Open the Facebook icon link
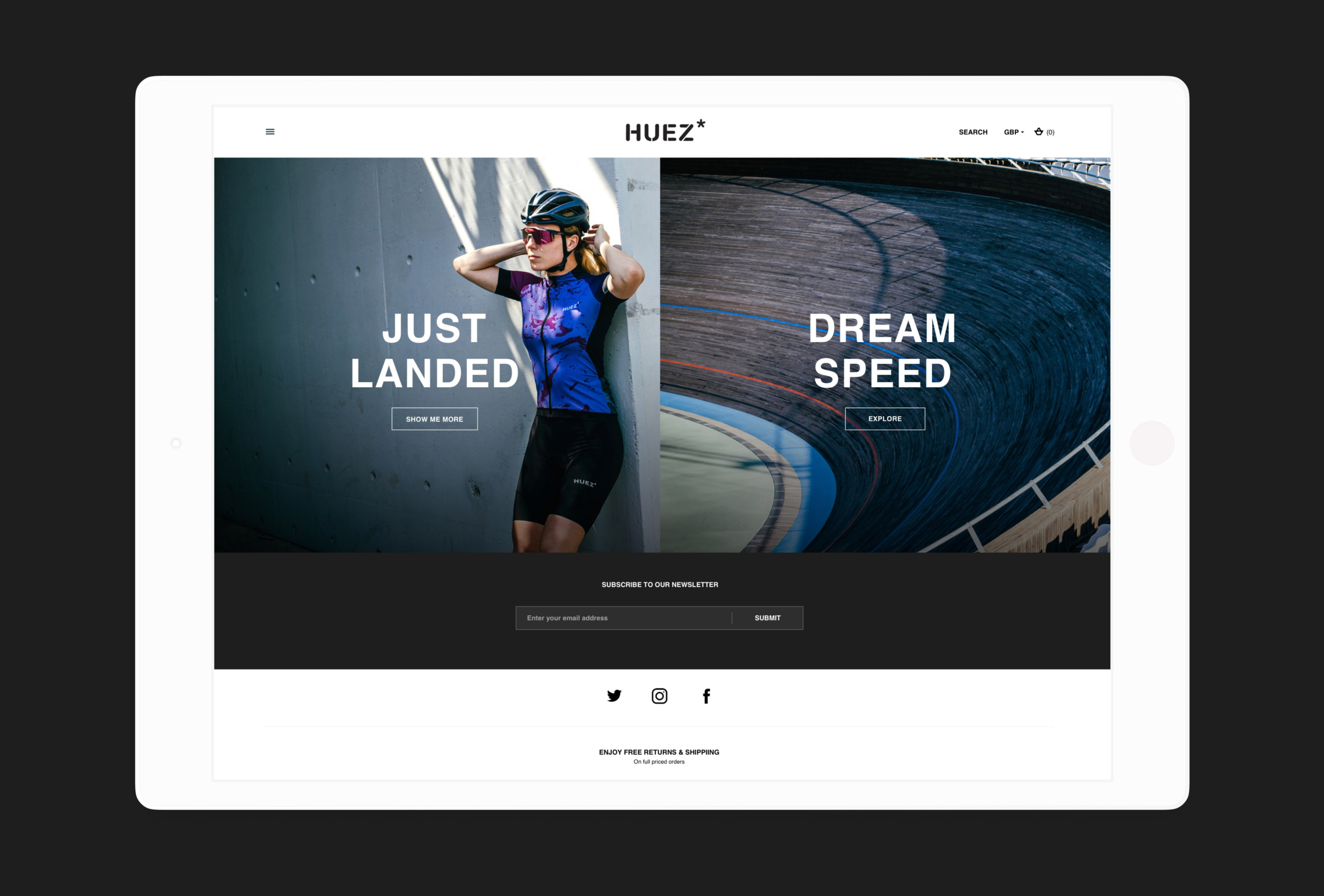The height and width of the screenshot is (896, 1324). (x=706, y=695)
